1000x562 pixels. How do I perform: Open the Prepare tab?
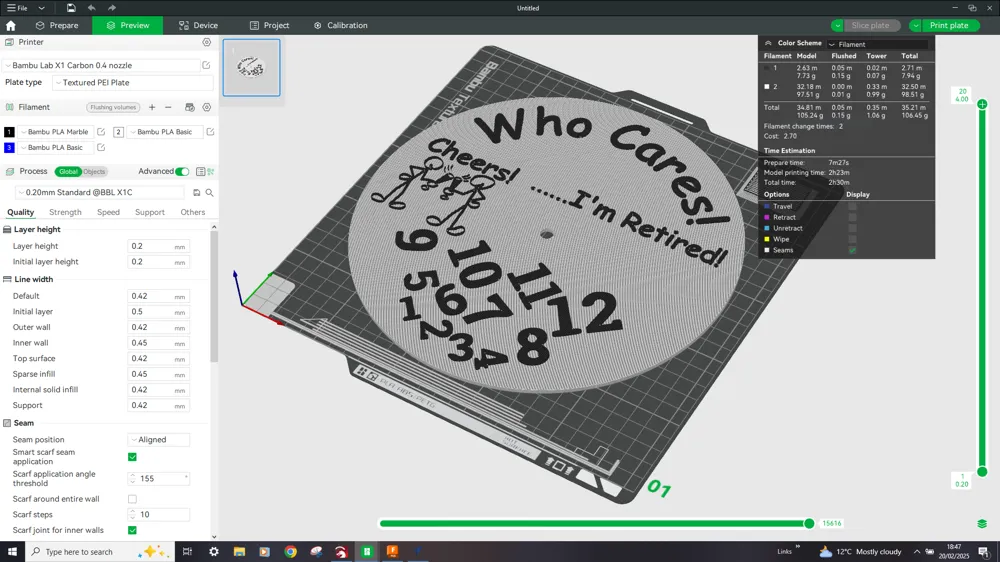point(57,26)
